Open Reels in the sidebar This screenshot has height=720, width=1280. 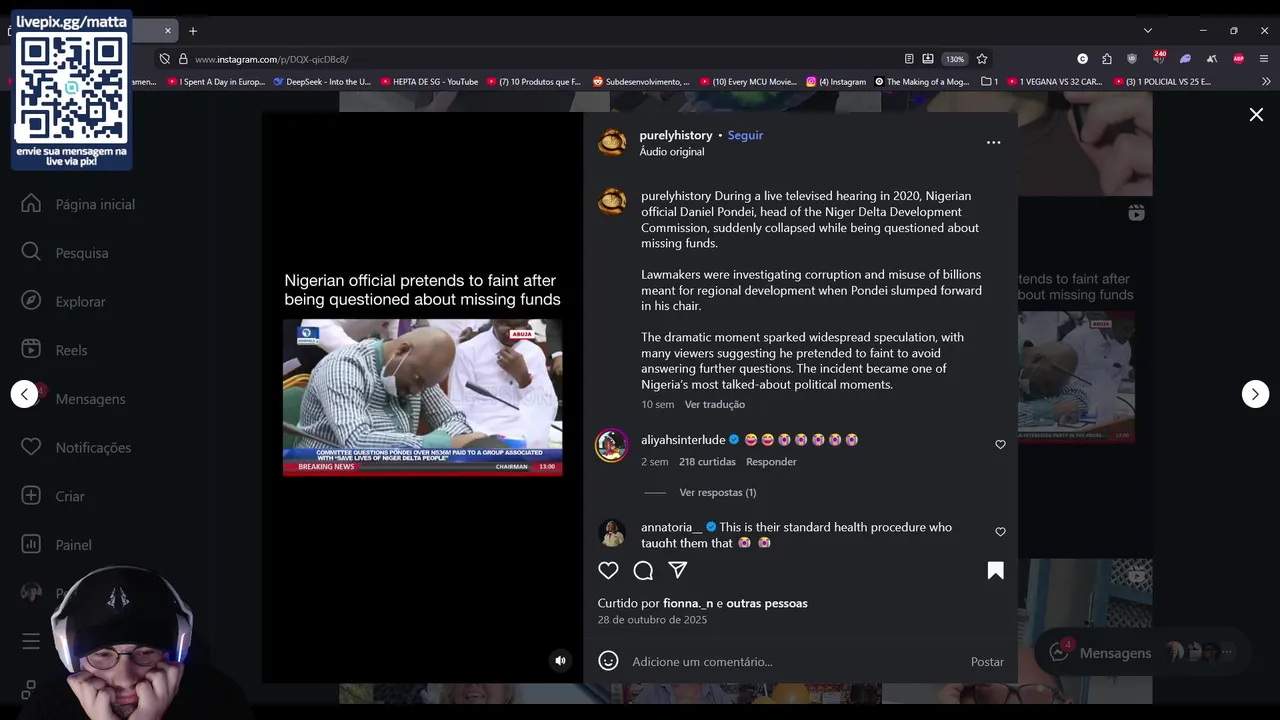pos(54,350)
